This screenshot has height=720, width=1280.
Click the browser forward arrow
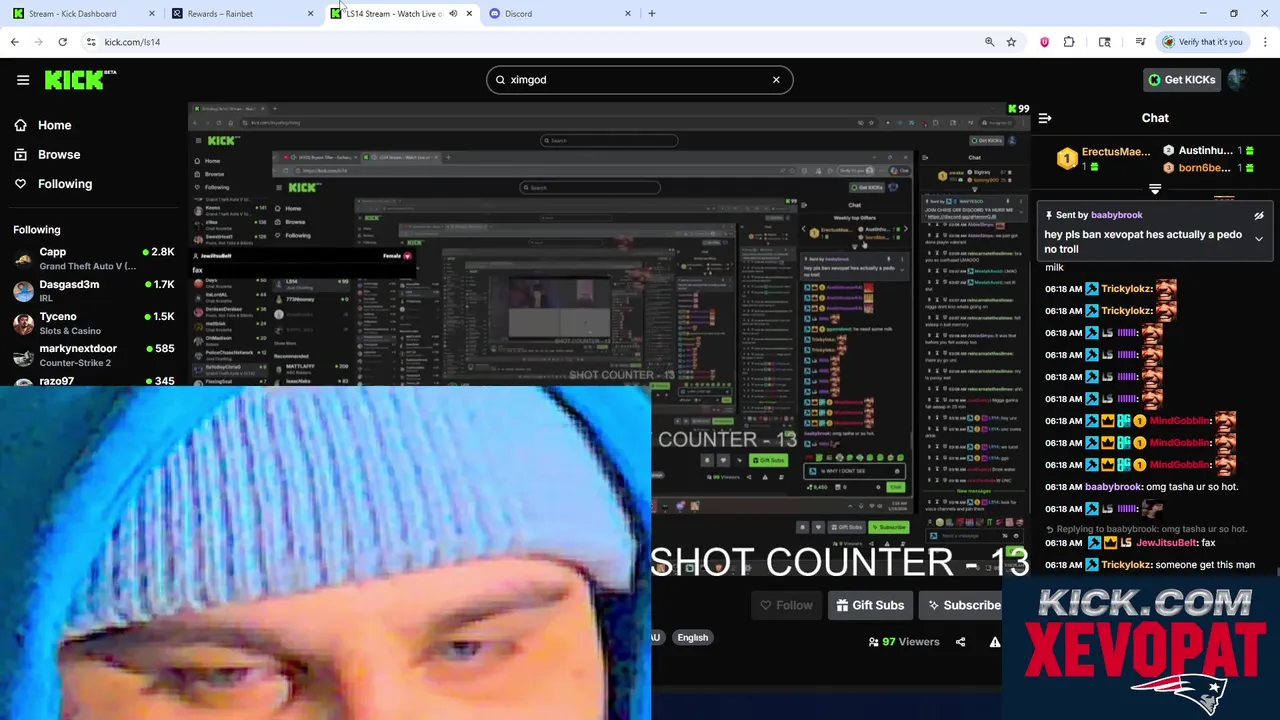38,42
